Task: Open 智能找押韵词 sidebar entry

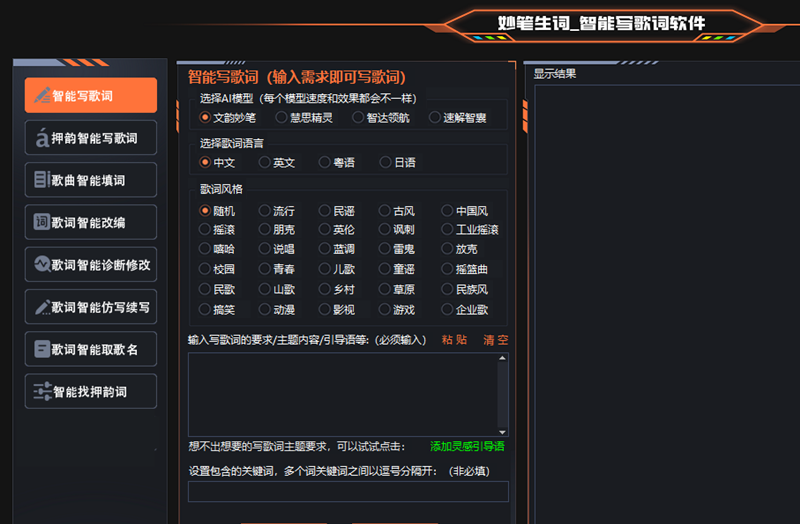Action: [91, 391]
